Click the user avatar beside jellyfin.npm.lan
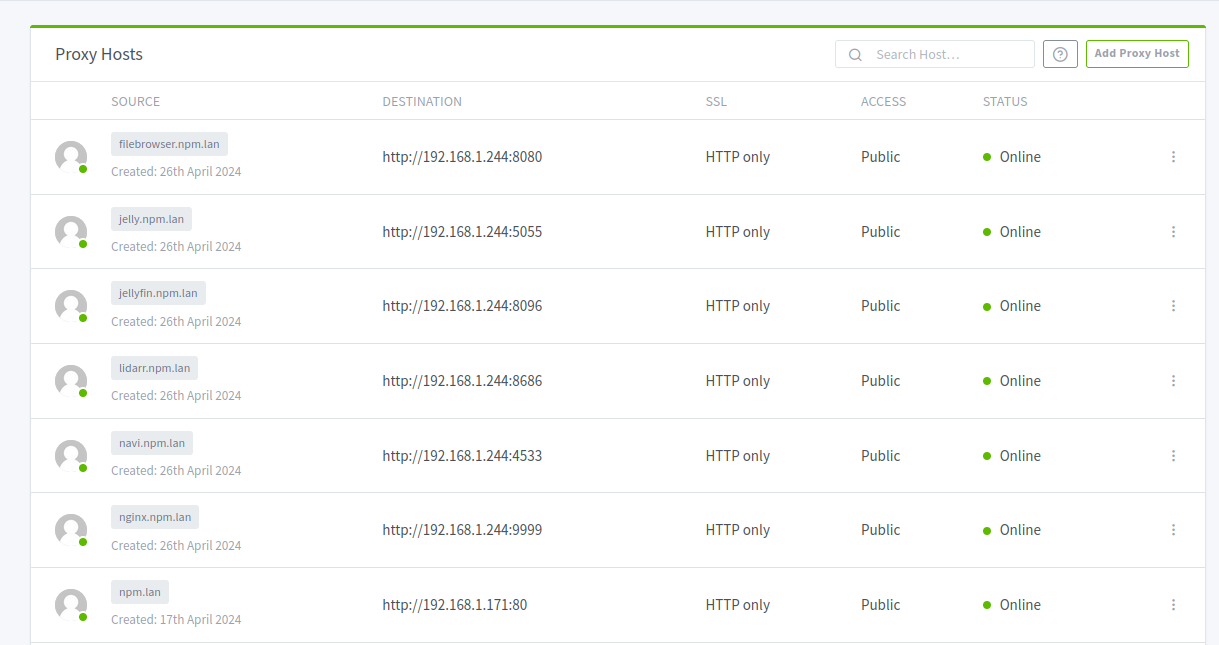The image size is (1219, 645). coord(71,306)
